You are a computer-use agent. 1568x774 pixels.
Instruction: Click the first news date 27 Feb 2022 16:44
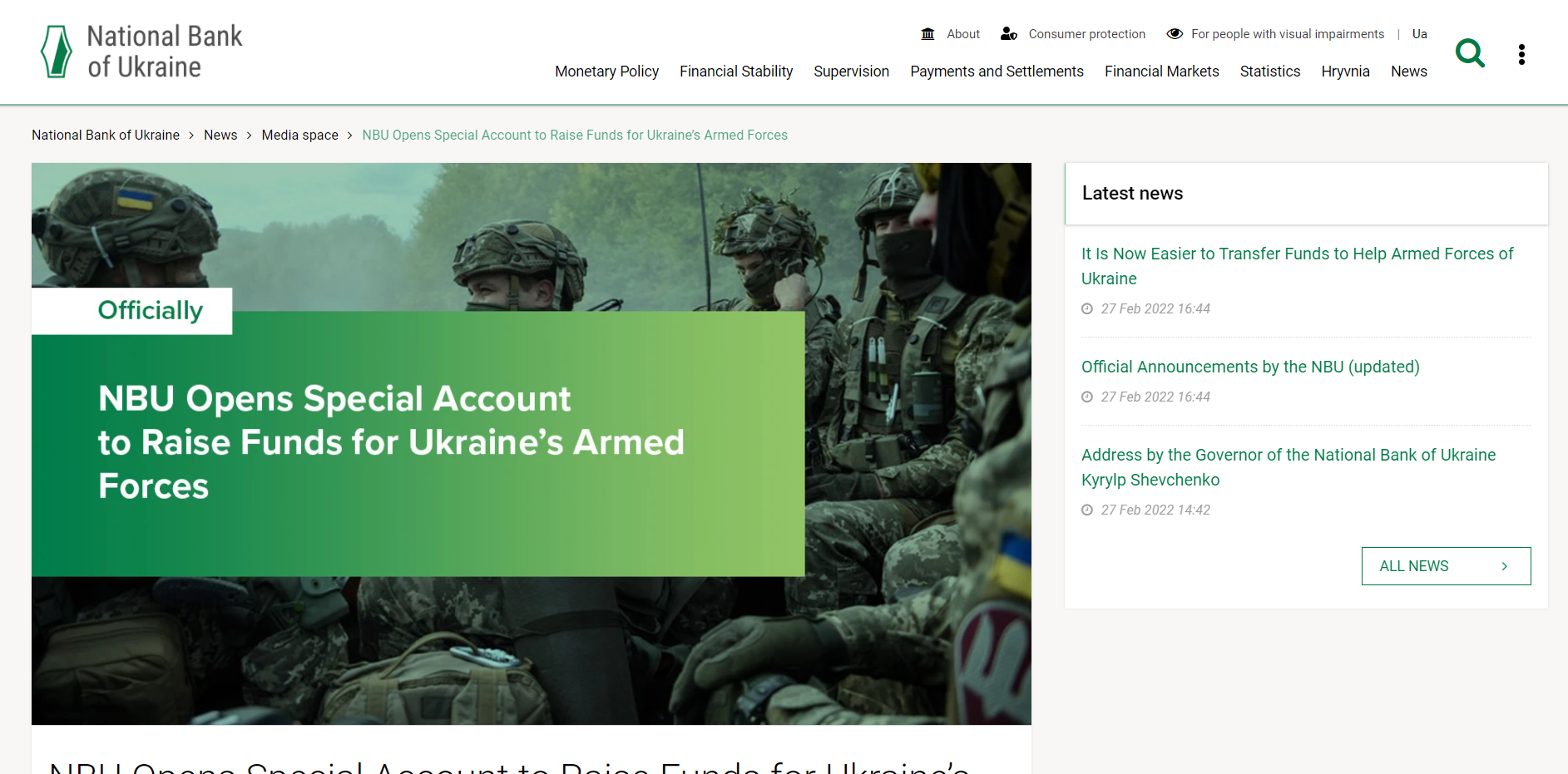pyautogui.click(x=1155, y=309)
